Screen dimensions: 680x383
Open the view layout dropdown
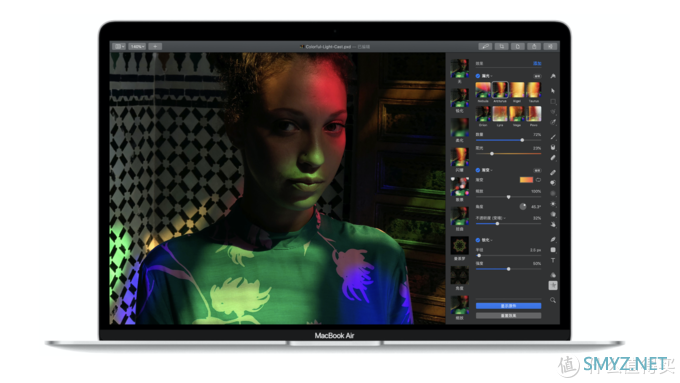119,46
